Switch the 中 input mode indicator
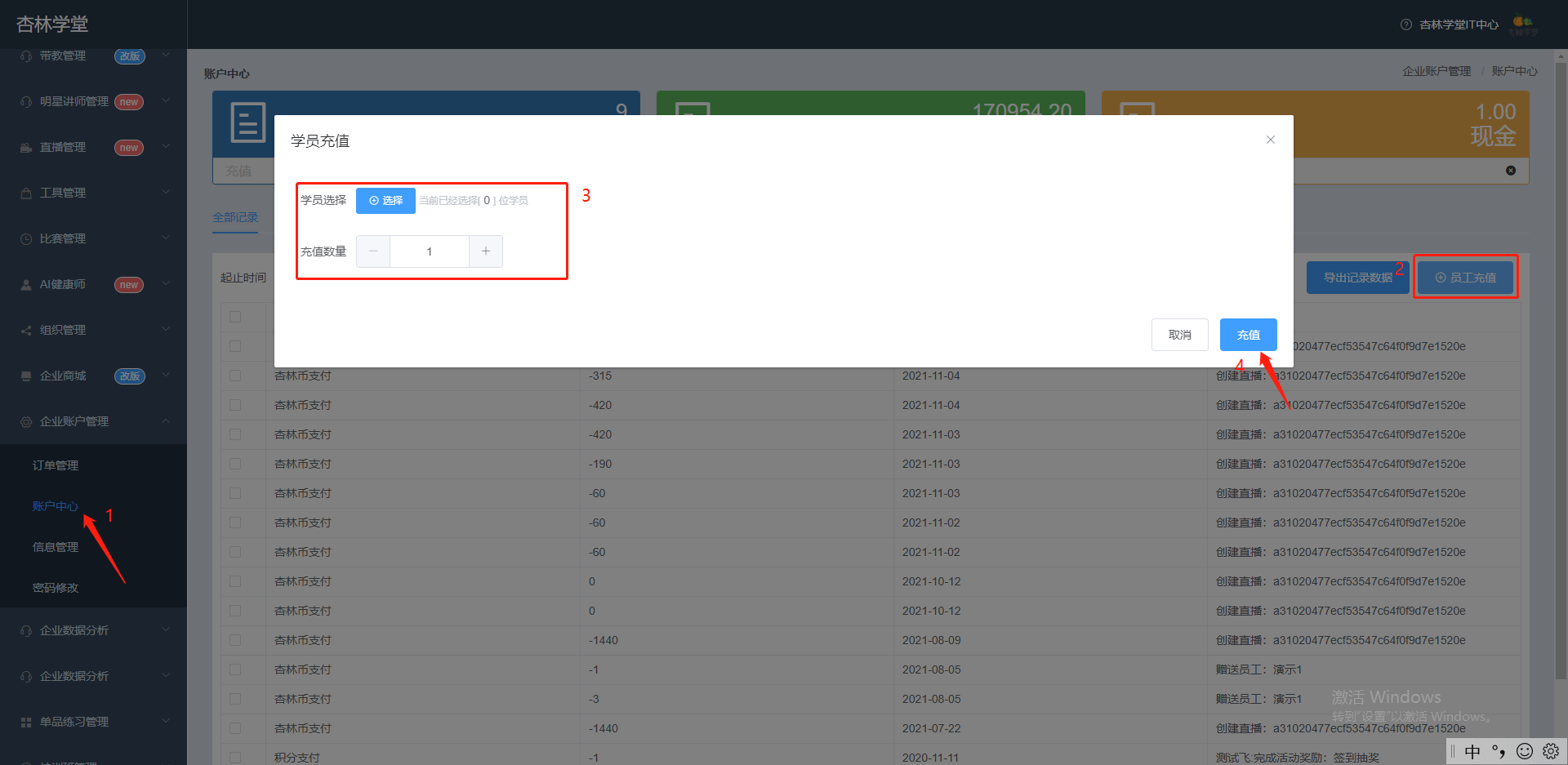The image size is (1568, 765). pyautogui.click(x=1472, y=751)
